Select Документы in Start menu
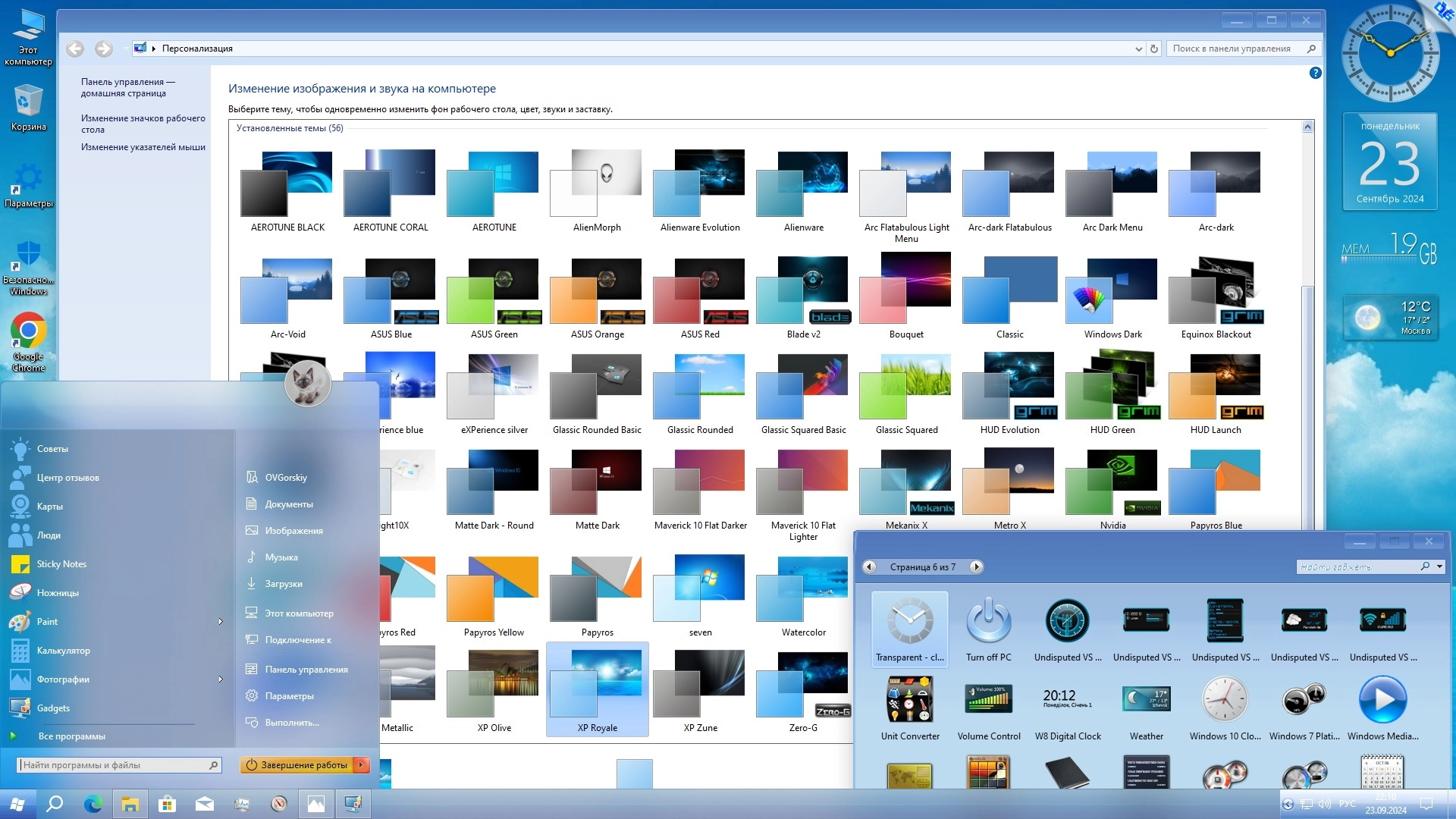Image resolution: width=1456 pixels, height=819 pixels. coord(288,504)
